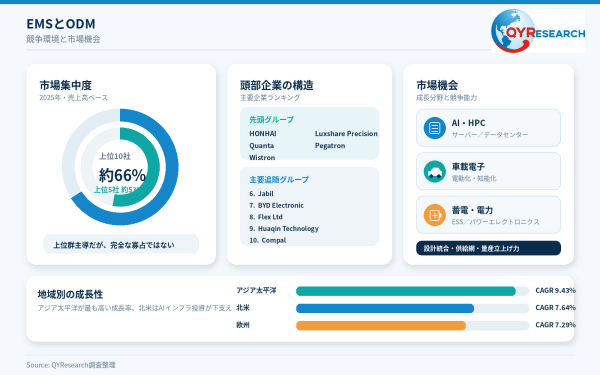The width and height of the screenshot is (600, 375).
Task: Click the 先頭グループ group label
Action: click(x=272, y=120)
